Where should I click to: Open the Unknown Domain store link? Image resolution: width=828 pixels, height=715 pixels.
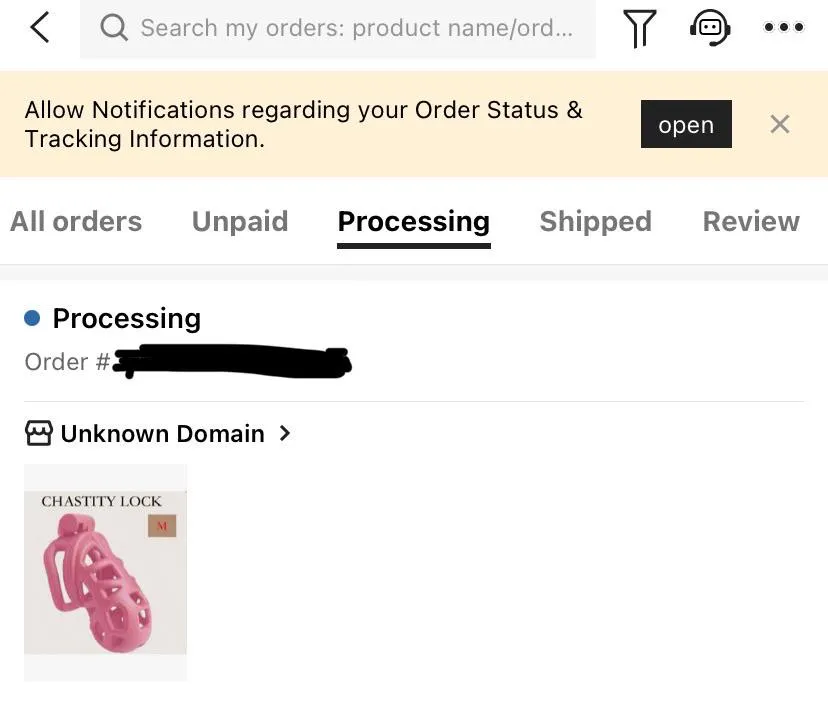click(162, 433)
